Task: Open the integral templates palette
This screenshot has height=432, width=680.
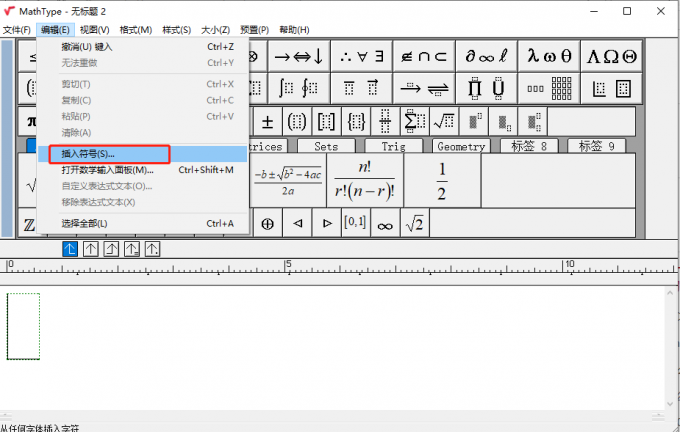Action: 299,88
